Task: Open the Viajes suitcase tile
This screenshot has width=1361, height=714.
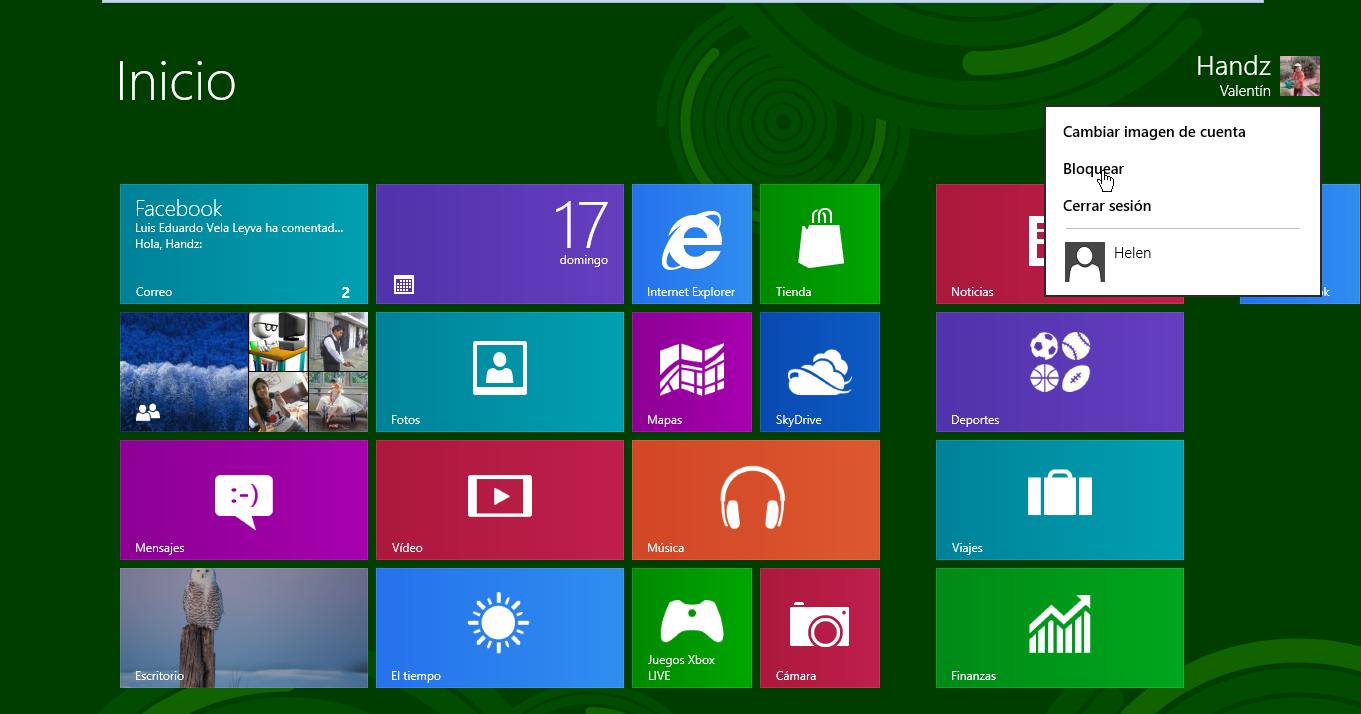Action: [1059, 500]
